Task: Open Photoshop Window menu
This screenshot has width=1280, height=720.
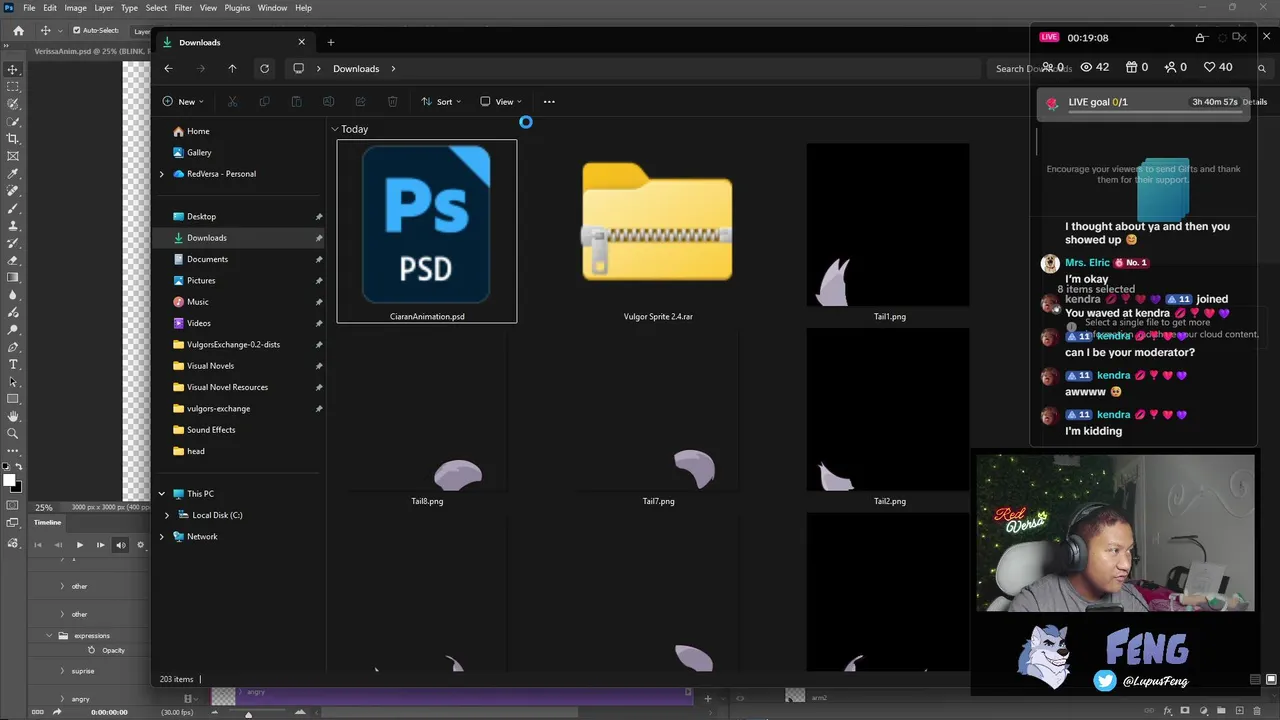Action: tap(272, 8)
